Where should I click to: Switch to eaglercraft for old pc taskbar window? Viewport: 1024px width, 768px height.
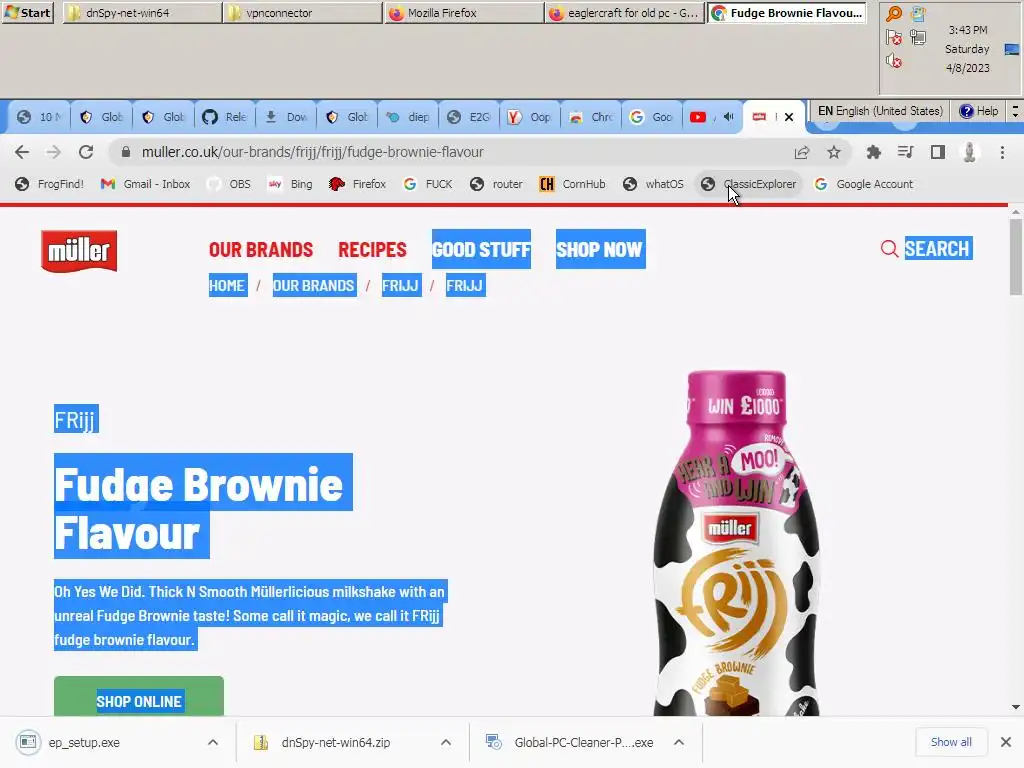[x=625, y=12]
